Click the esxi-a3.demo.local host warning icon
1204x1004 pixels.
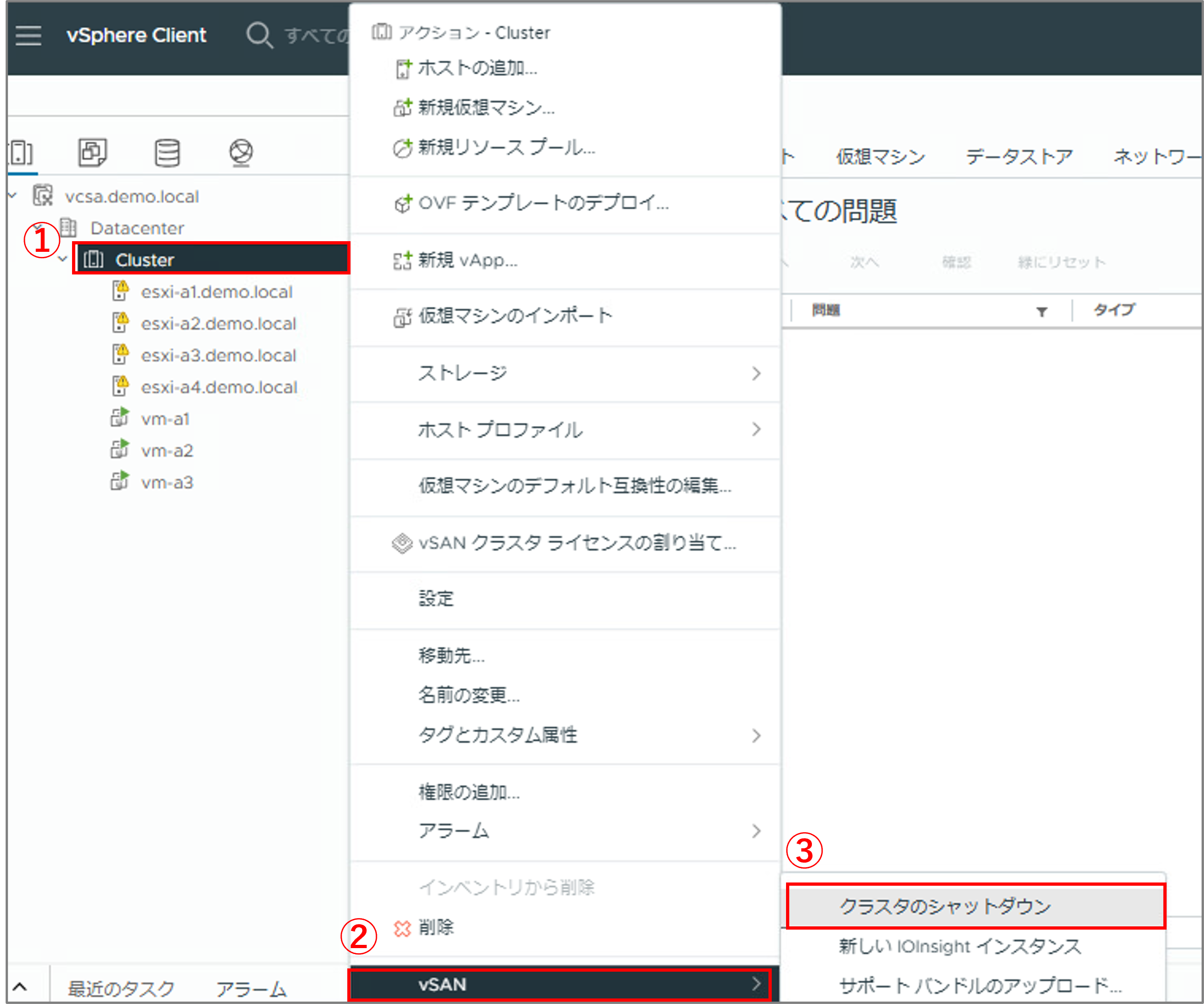point(120,354)
